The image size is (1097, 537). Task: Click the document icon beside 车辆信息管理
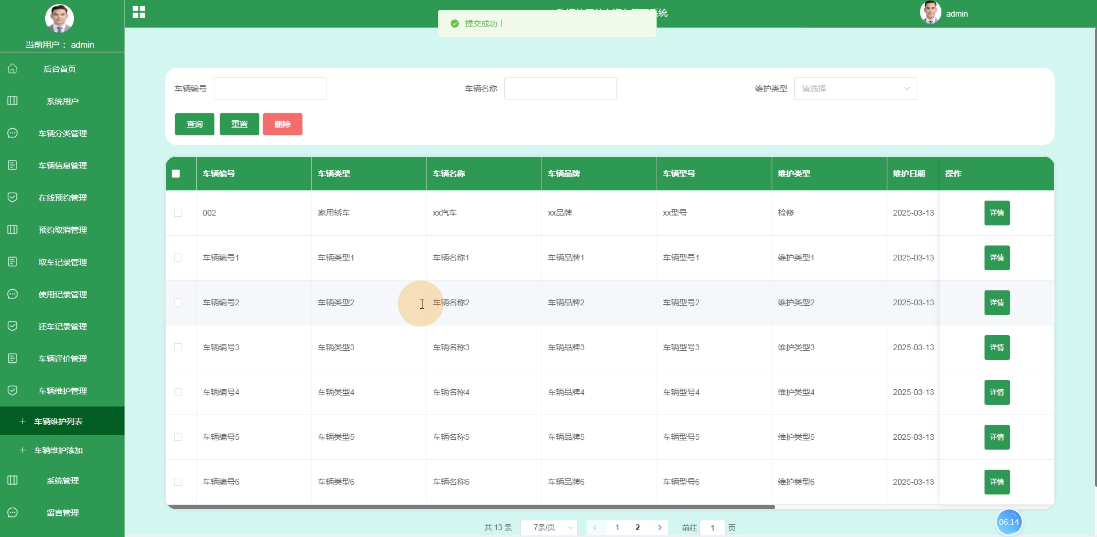click(x=12, y=165)
